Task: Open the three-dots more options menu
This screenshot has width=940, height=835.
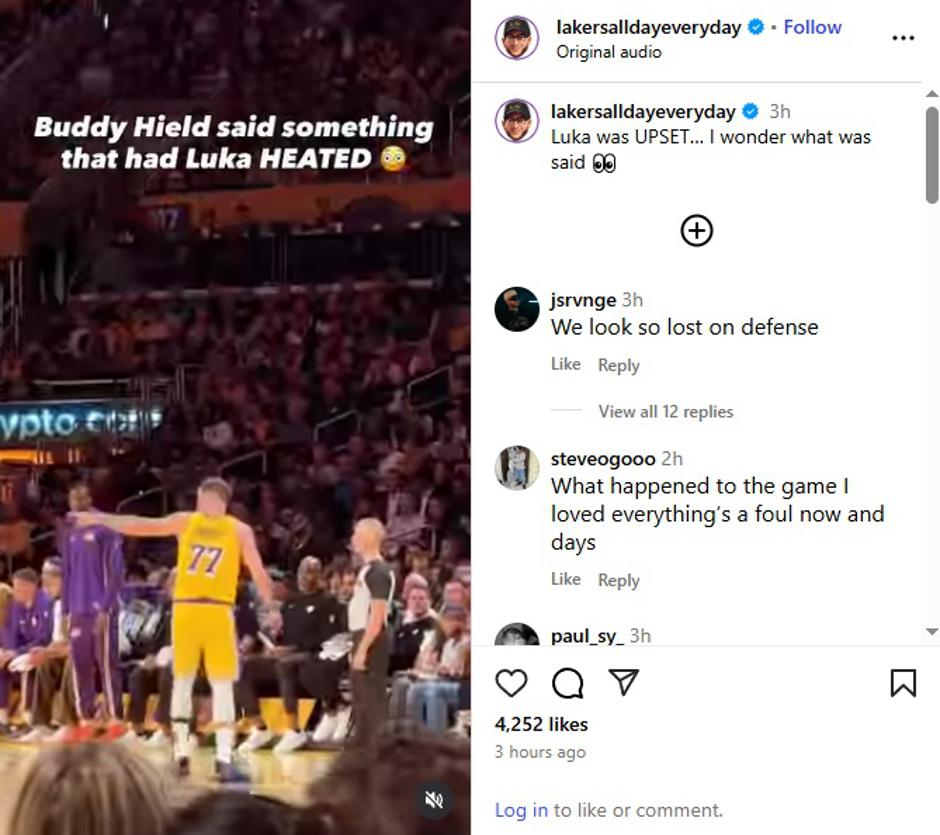Action: pyautogui.click(x=903, y=38)
